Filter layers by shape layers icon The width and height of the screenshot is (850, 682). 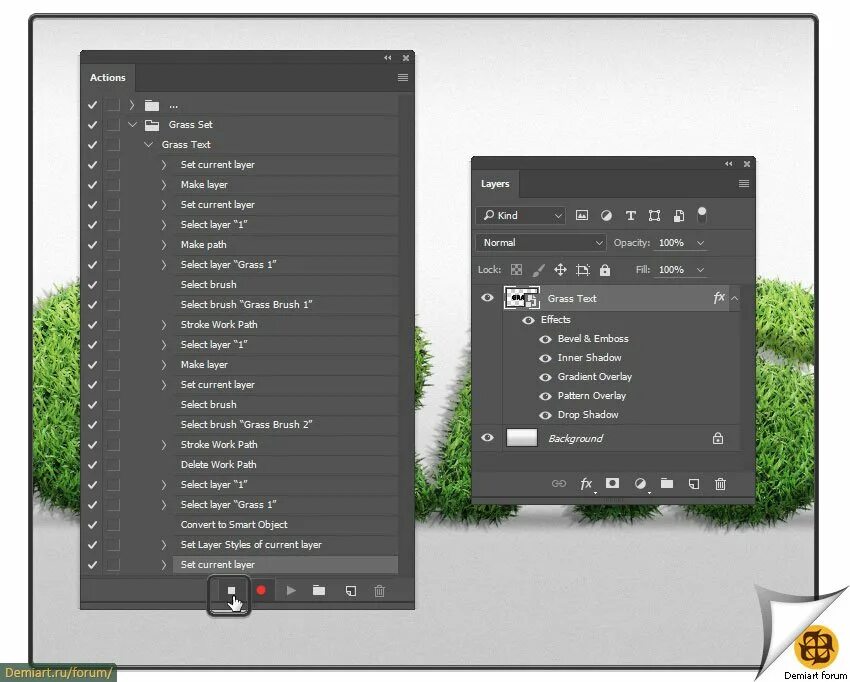(x=654, y=216)
